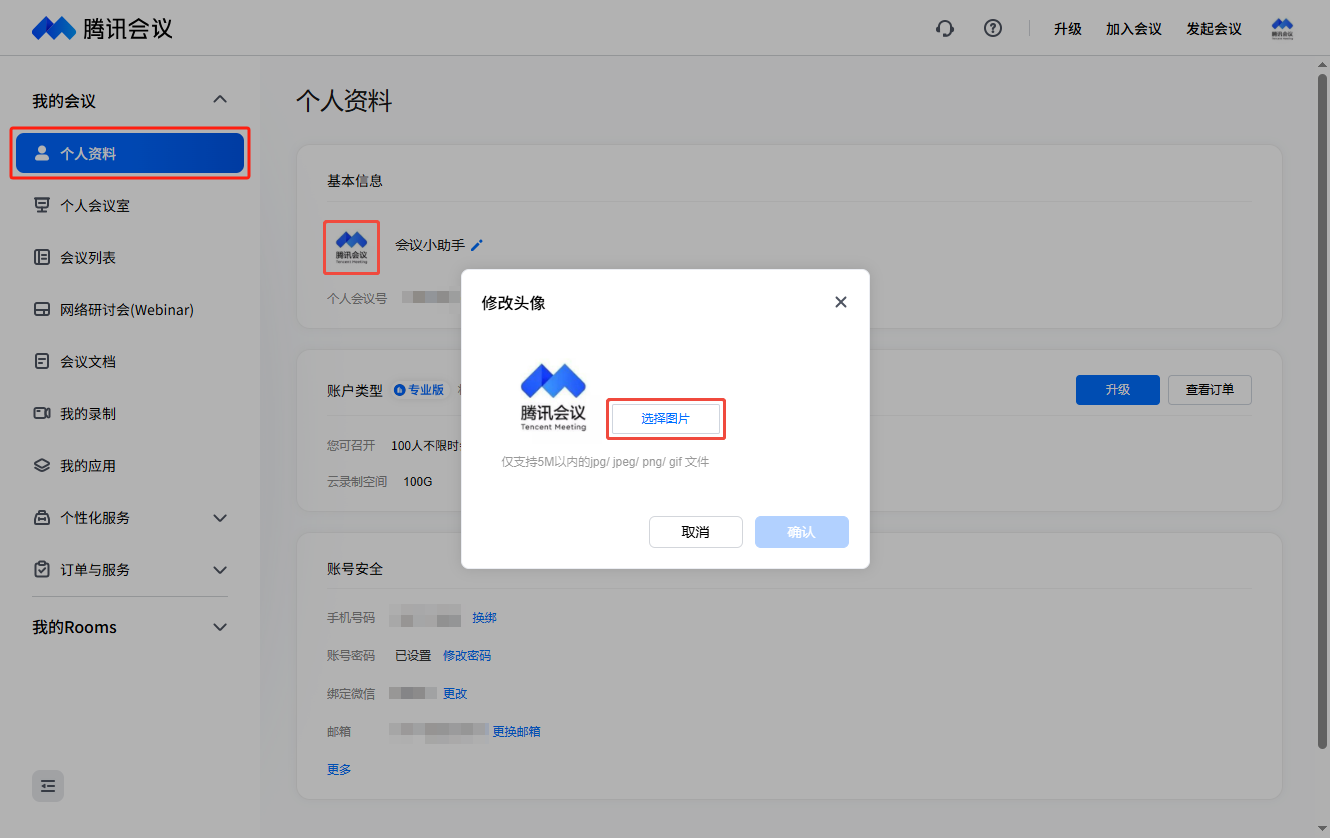Close the 修改头像 dialog
Screen dimensions: 1330x838
tap(841, 302)
